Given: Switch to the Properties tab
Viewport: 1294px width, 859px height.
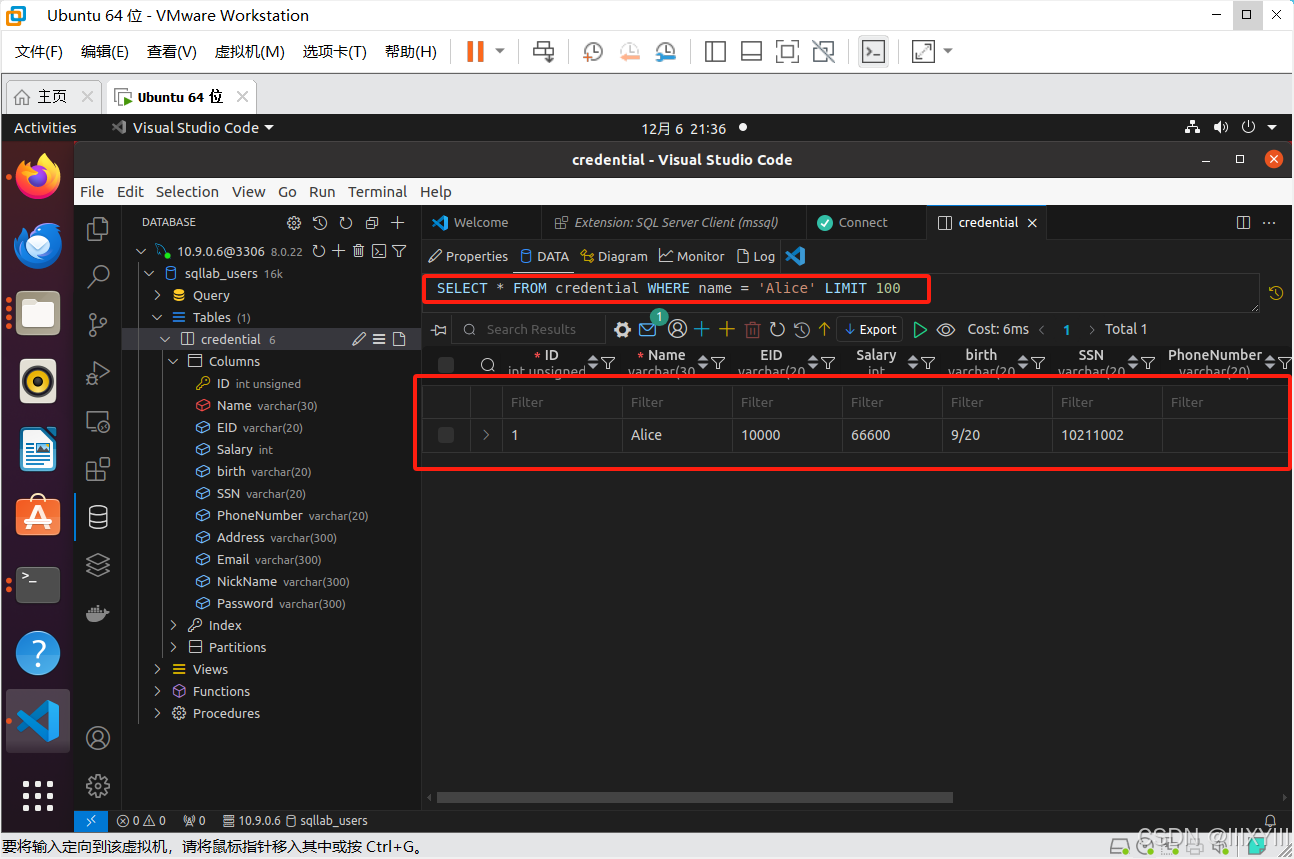Looking at the screenshot, I should (467, 256).
